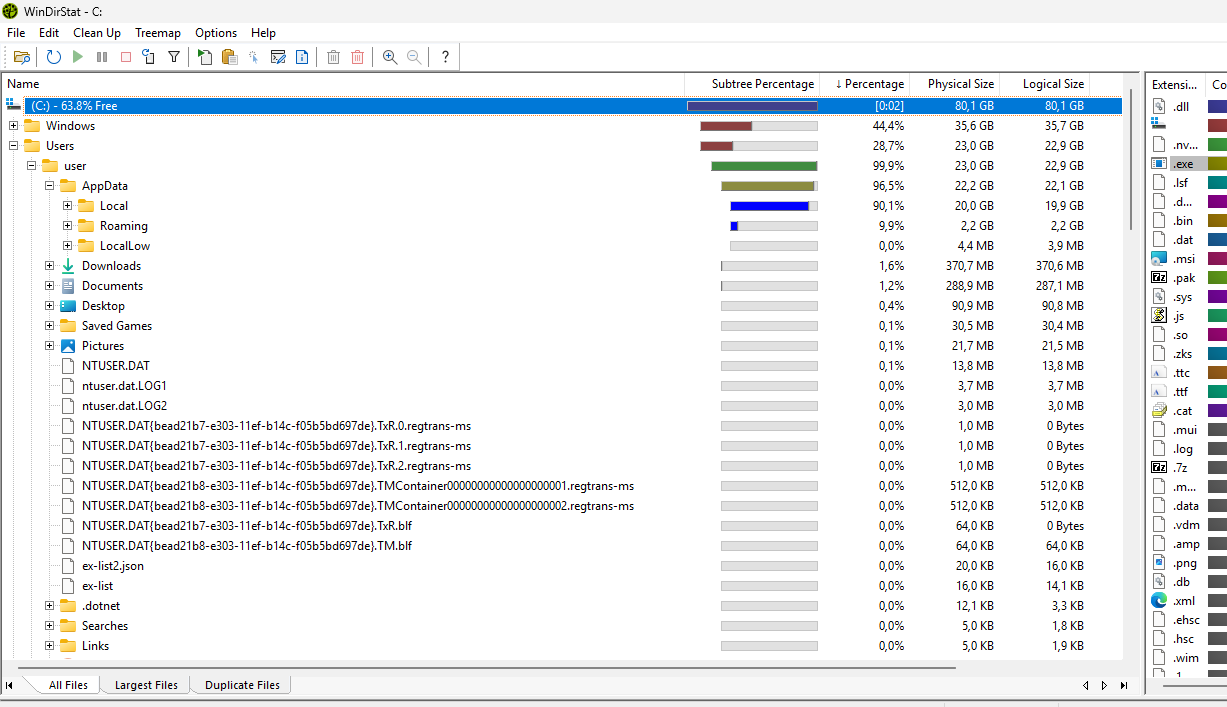Open the filter funnel icon
The width and height of the screenshot is (1227, 707).
(174, 57)
